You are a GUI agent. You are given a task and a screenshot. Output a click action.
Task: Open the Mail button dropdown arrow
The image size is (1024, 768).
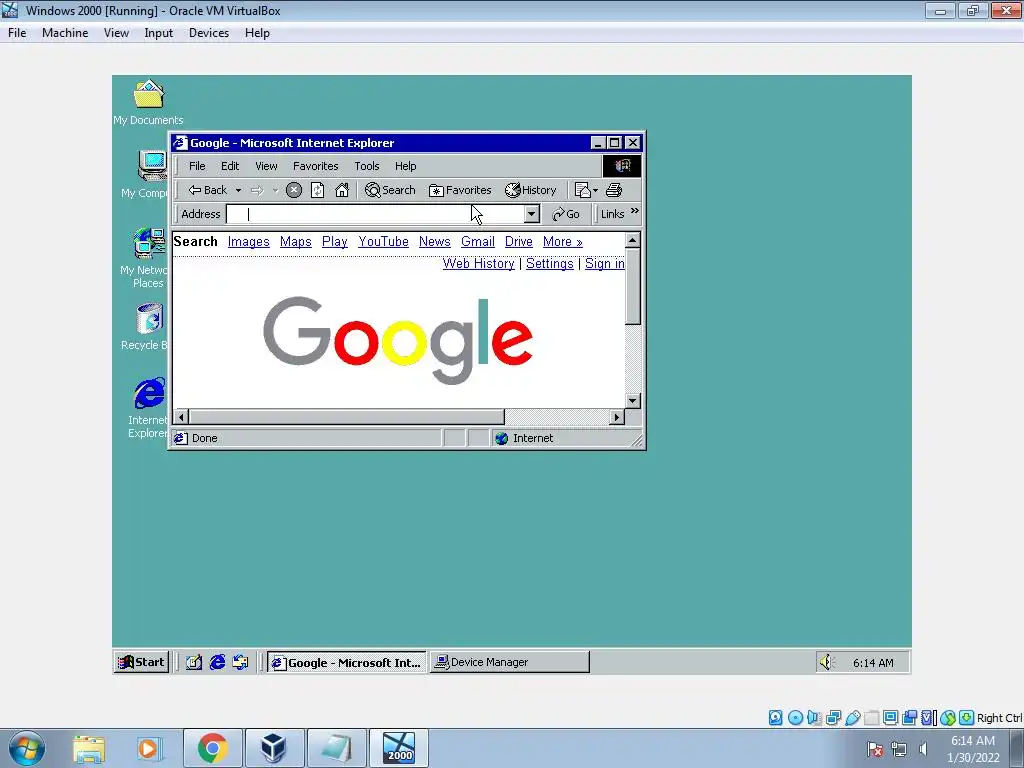tap(596, 191)
